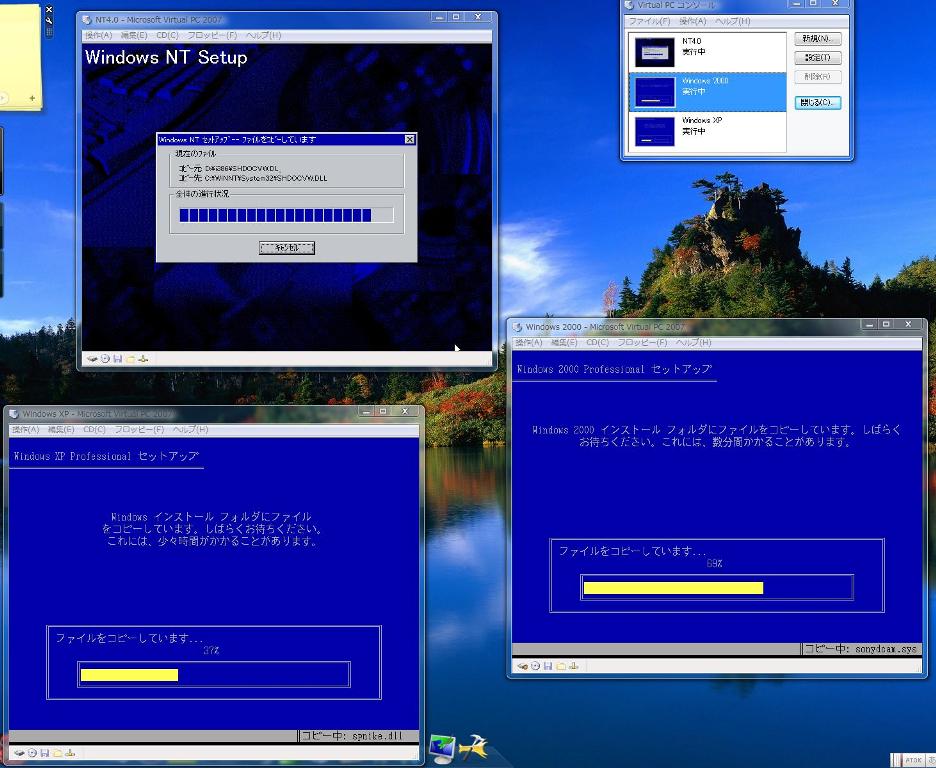Image resolution: width=936 pixels, height=768 pixels.
Task: Open ファイル(F) menu in Virtual PC コンソール
Action: point(649,21)
